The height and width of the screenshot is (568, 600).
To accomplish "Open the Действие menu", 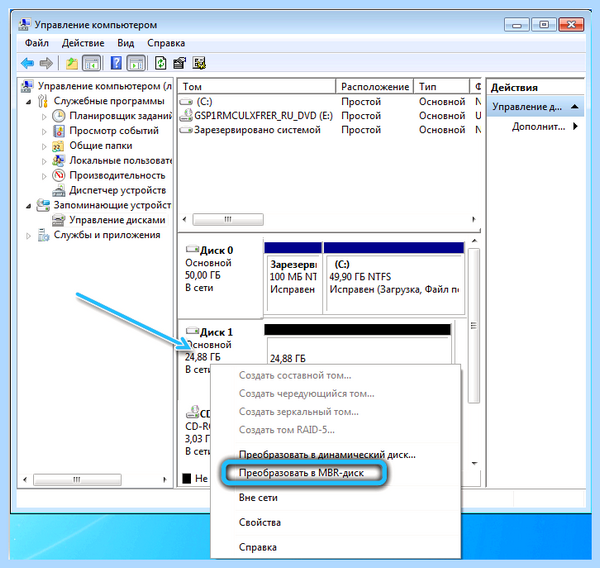I will (83, 43).
